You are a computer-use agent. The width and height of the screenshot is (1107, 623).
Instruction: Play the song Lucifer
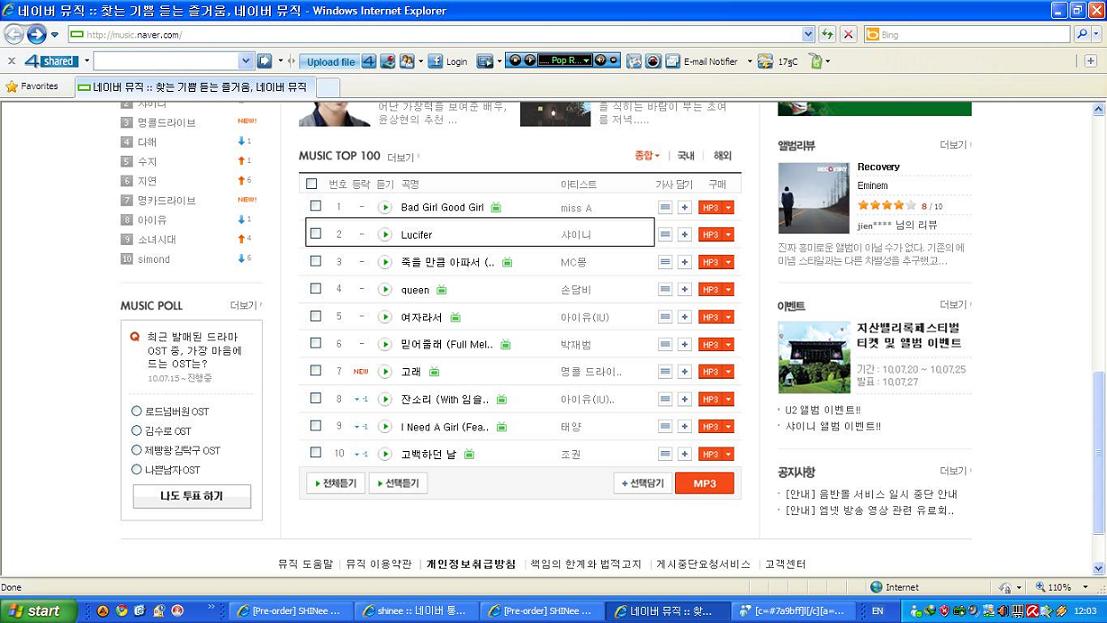[385, 235]
